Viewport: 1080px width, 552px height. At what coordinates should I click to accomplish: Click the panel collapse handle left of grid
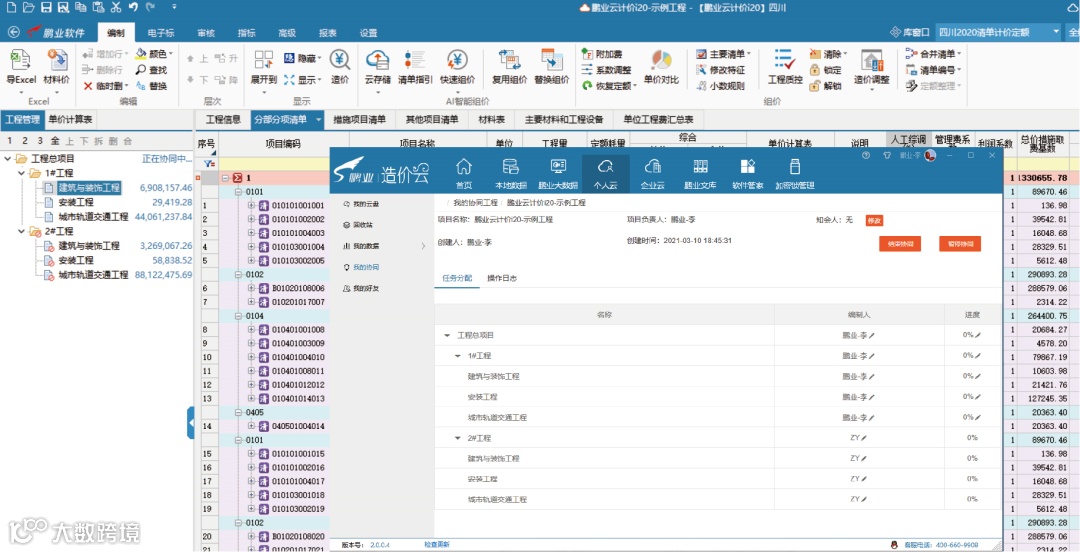coord(191,422)
